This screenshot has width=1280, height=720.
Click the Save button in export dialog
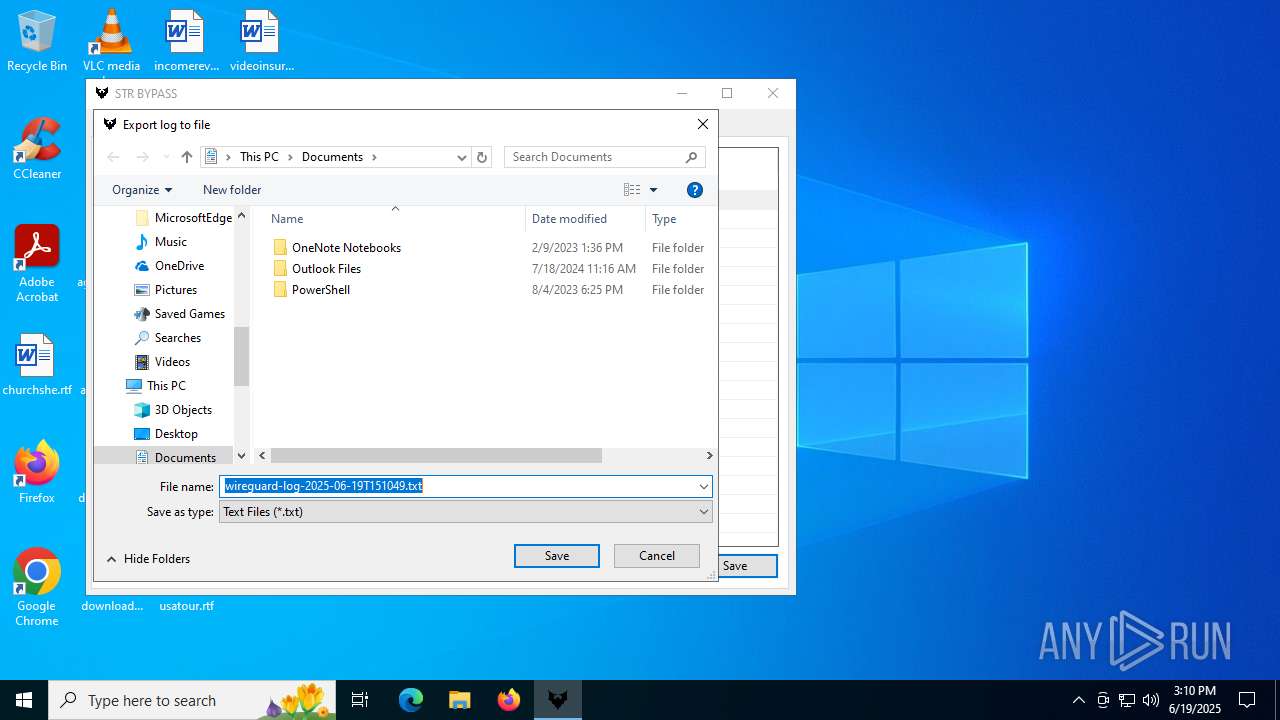557,556
